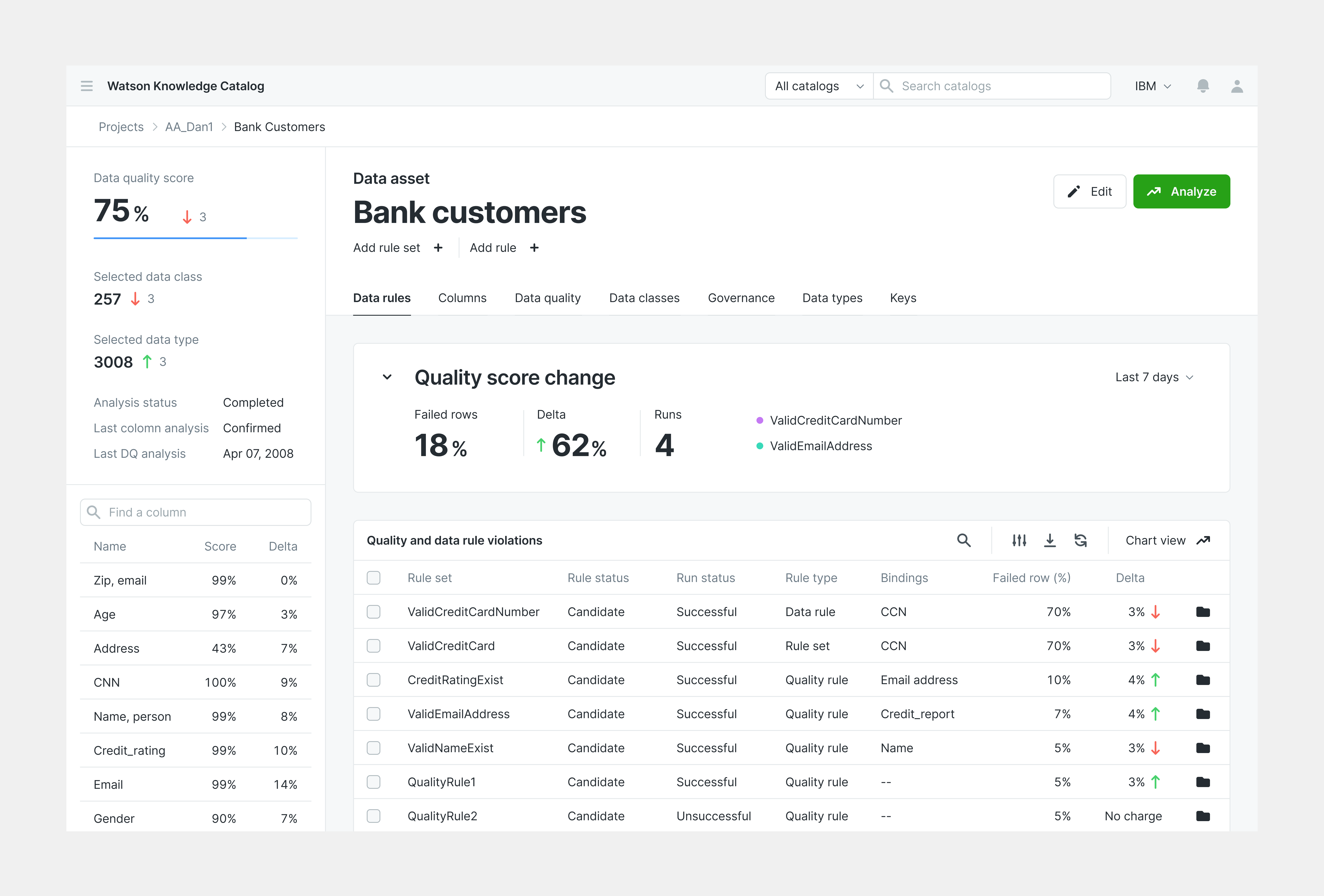Viewport: 1324px width, 896px height.
Task: Open folder icon for ValidCreditCardNumber row
Action: [x=1203, y=612]
